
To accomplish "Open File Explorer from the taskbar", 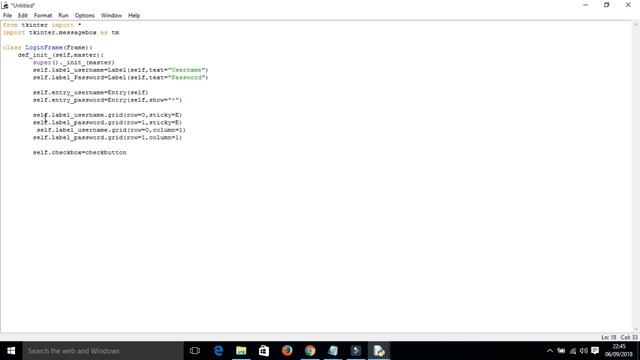I will 241,351.
